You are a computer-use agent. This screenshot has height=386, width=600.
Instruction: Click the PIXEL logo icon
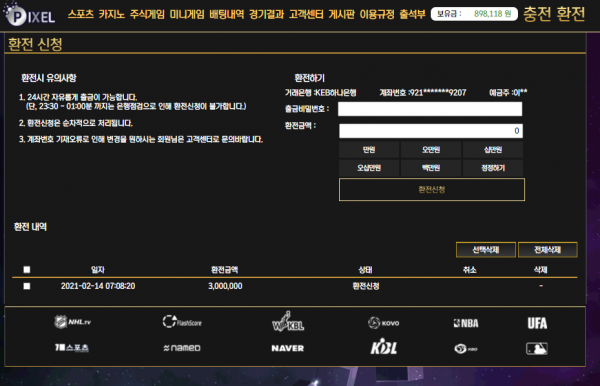click(x=29, y=15)
